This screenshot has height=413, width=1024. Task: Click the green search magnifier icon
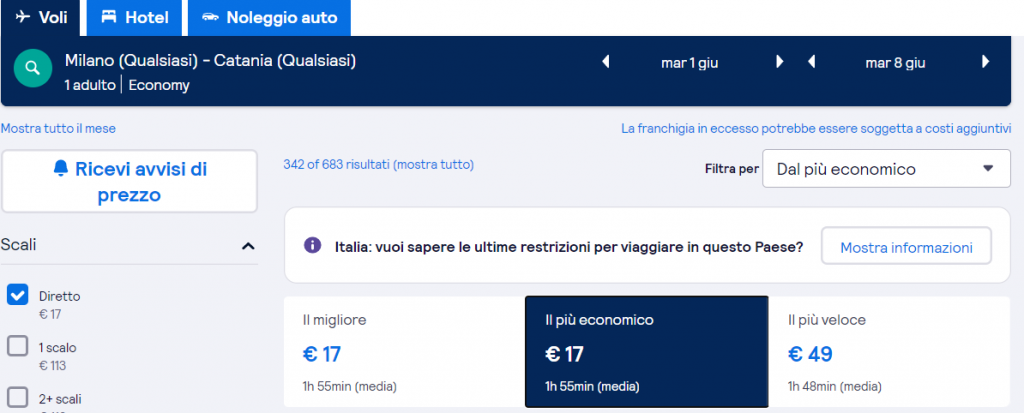[33, 68]
